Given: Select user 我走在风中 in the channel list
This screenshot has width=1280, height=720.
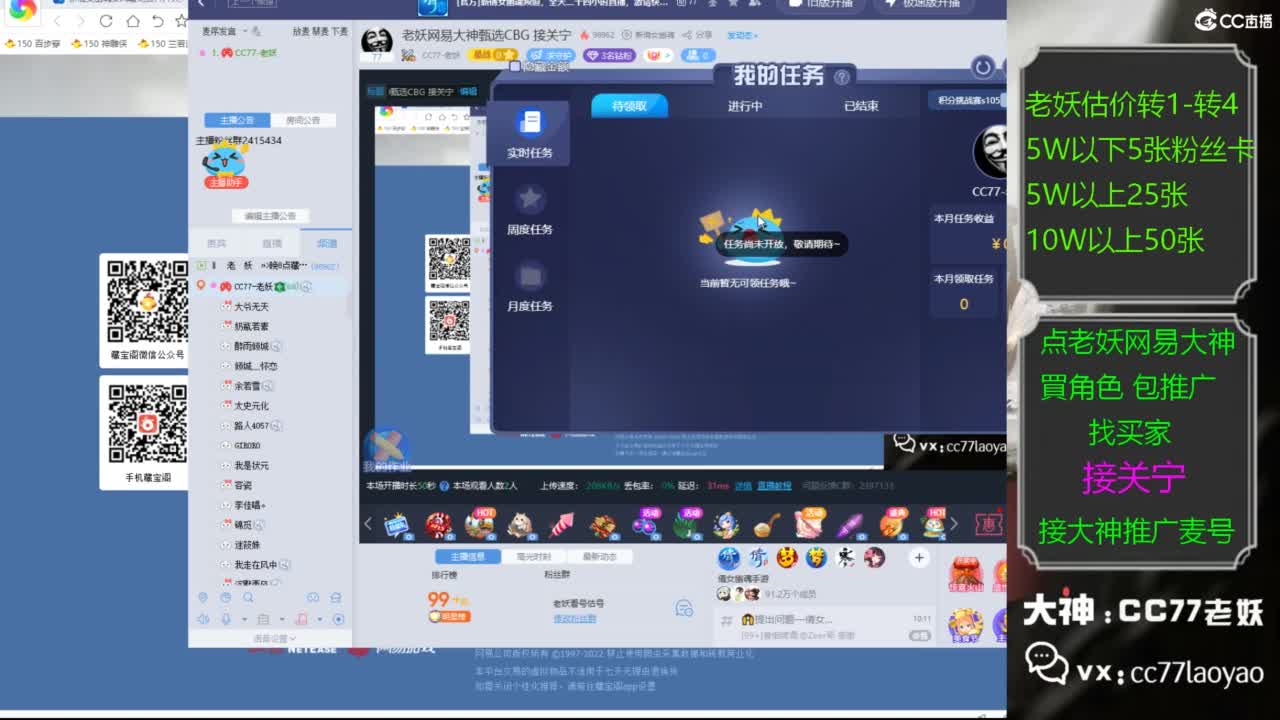Looking at the screenshot, I should [x=256, y=565].
